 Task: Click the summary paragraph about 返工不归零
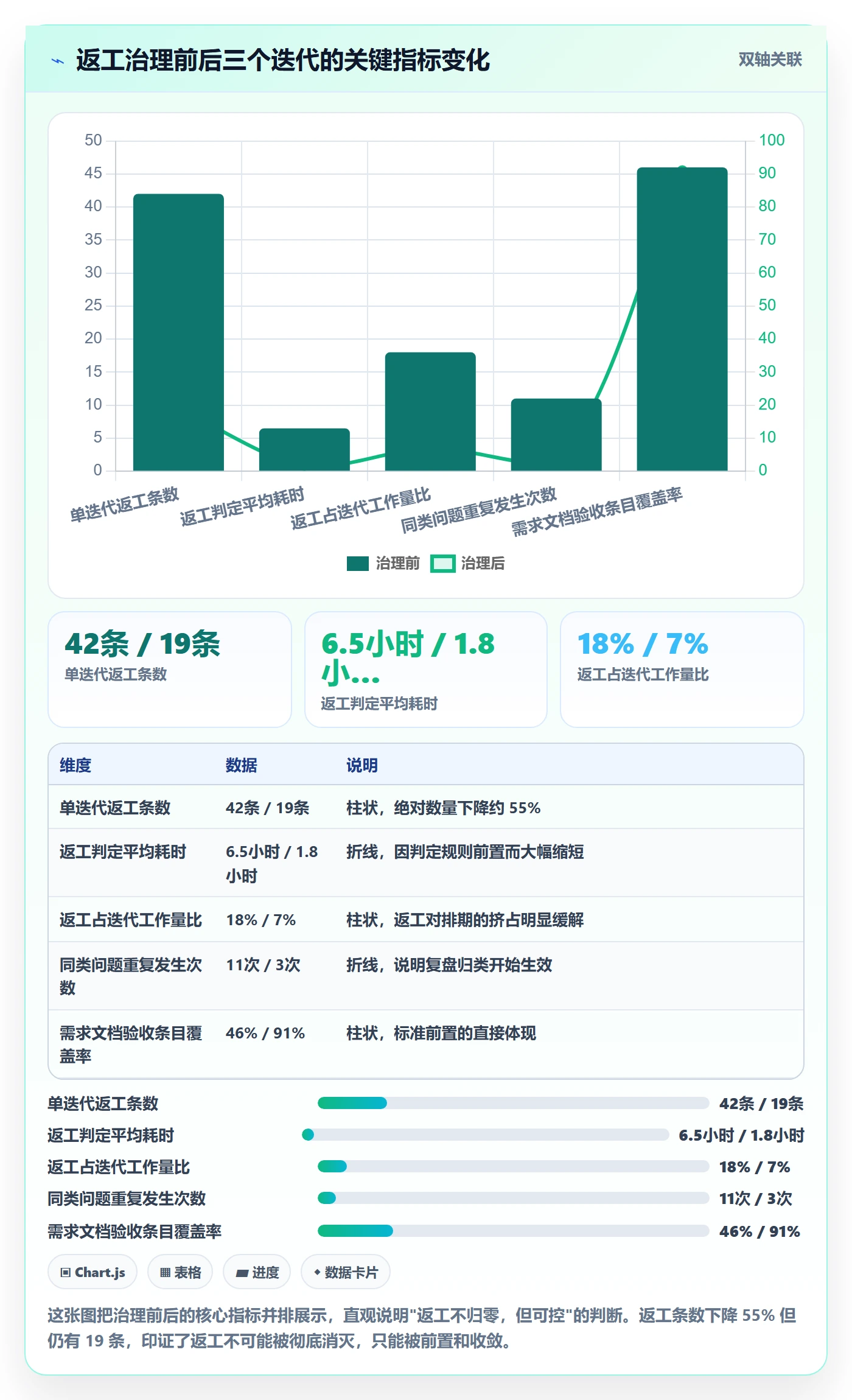pos(422,1328)
